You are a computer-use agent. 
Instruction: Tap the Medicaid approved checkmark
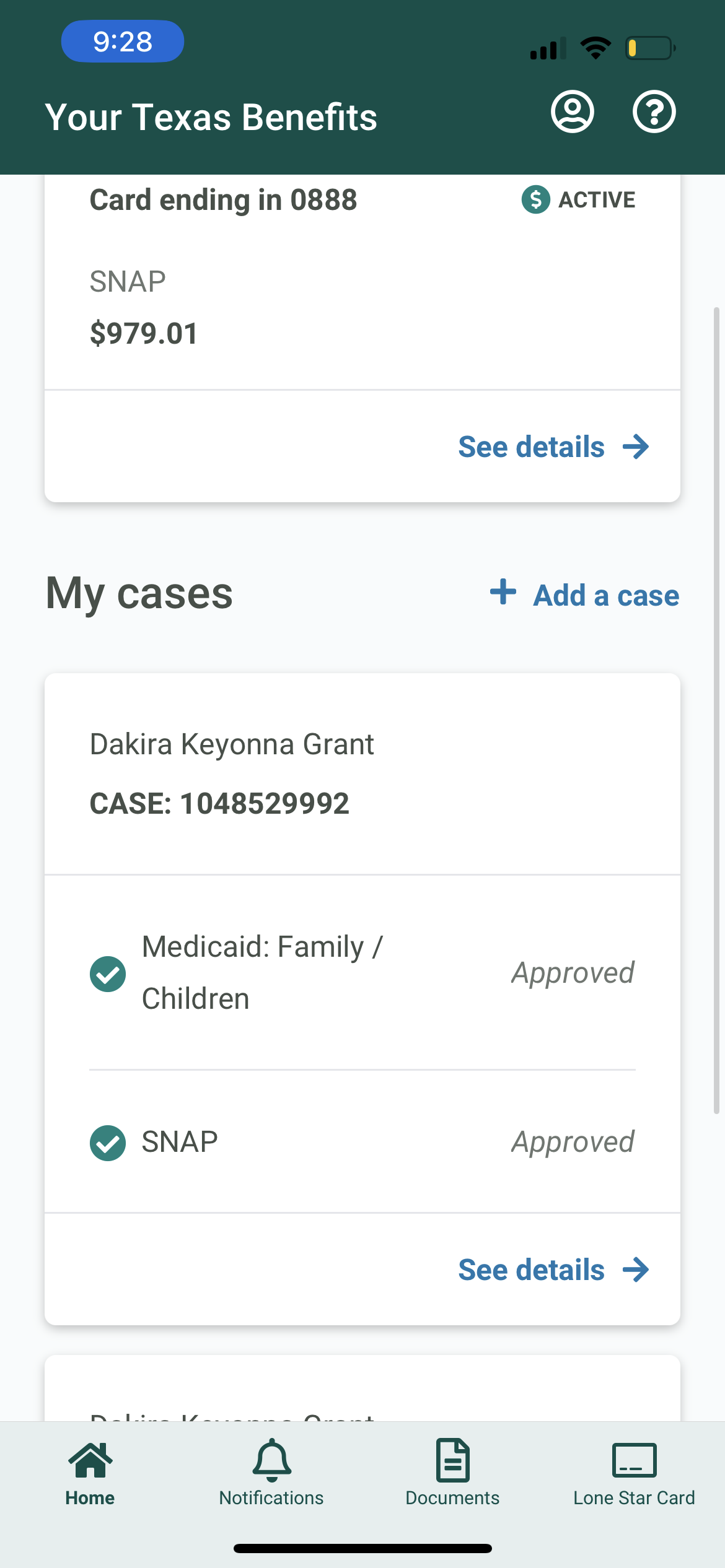(108, 973)
